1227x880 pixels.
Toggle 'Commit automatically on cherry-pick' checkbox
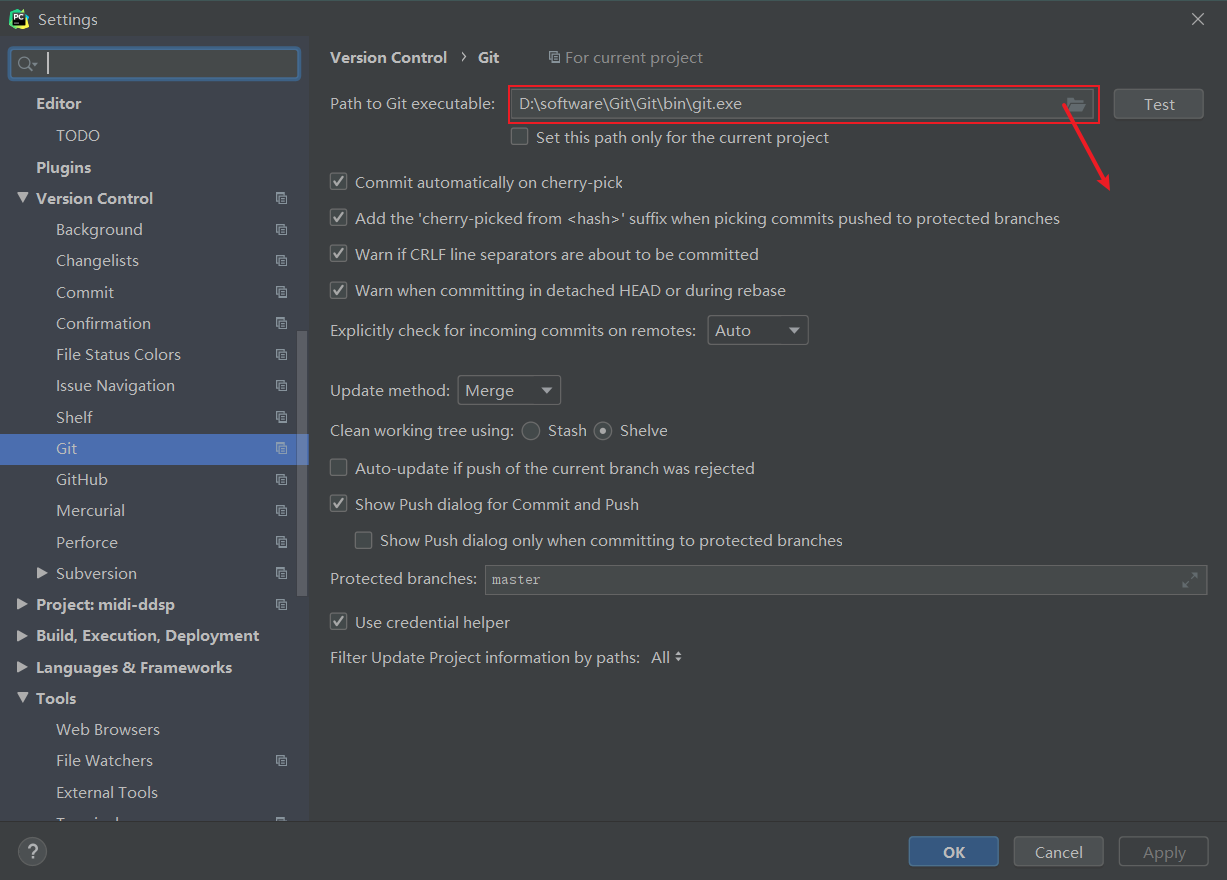(x=338, y=182)
